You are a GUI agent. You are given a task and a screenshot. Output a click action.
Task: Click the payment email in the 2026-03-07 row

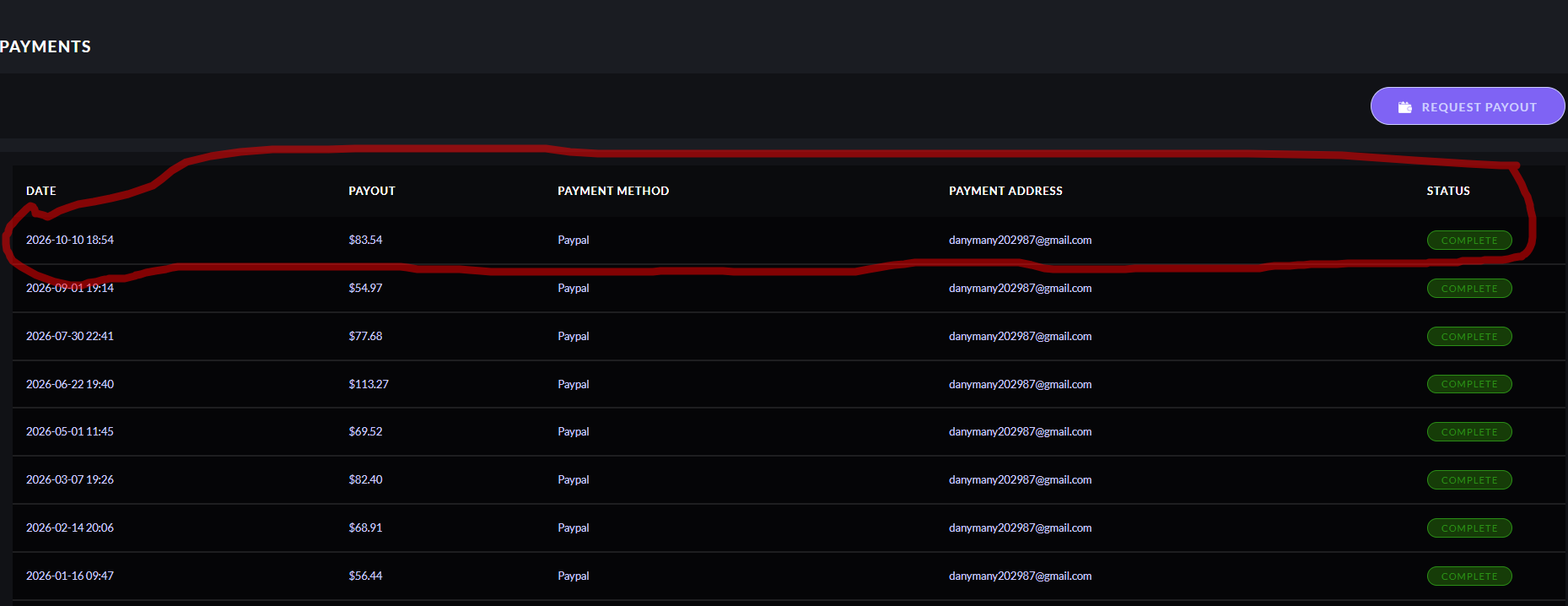(x=1021, y=479)
